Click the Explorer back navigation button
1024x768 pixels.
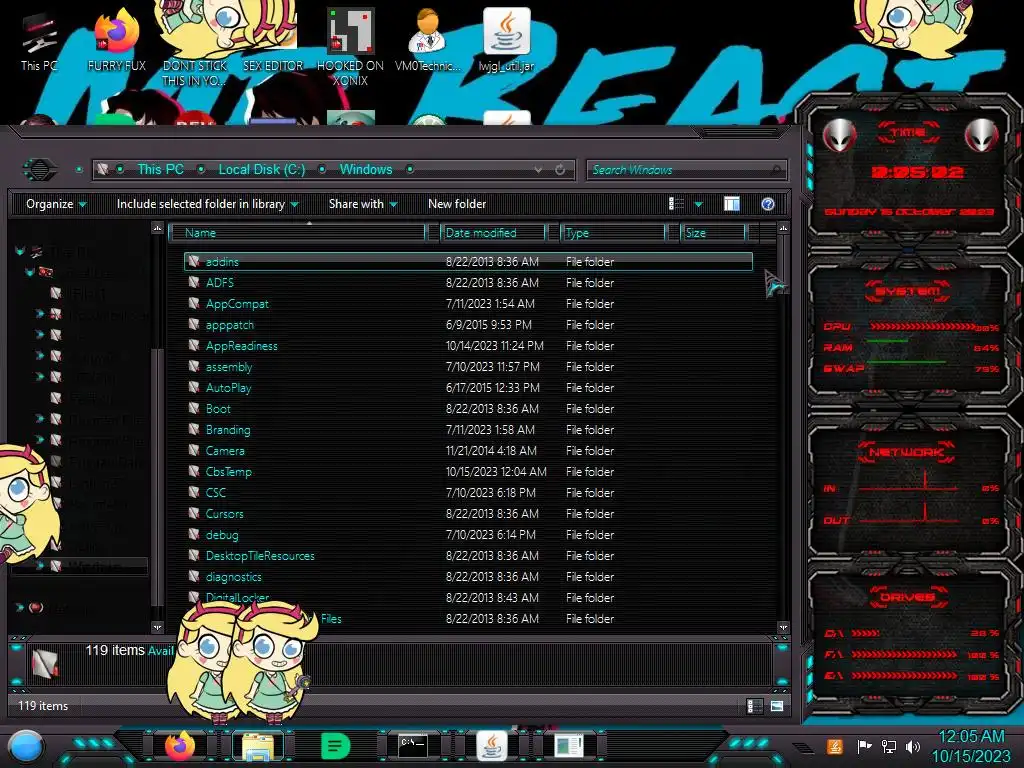coord(40,170)
